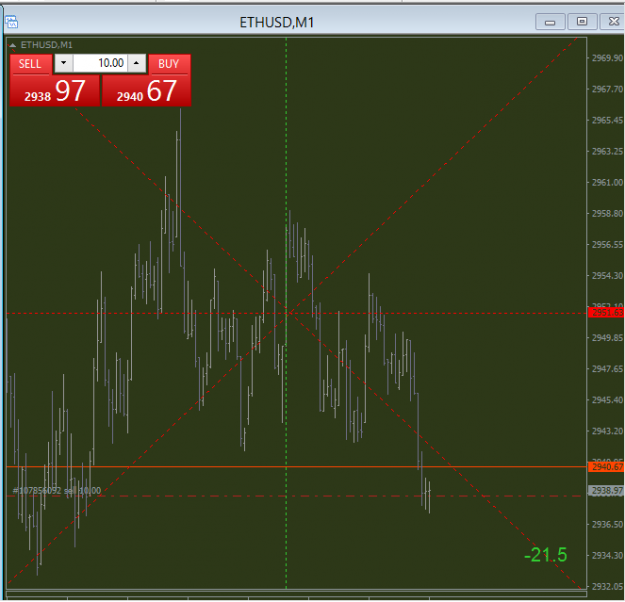Click the -21.5 profit label
This screenshot has height=602, width=625.
(546, 555)
